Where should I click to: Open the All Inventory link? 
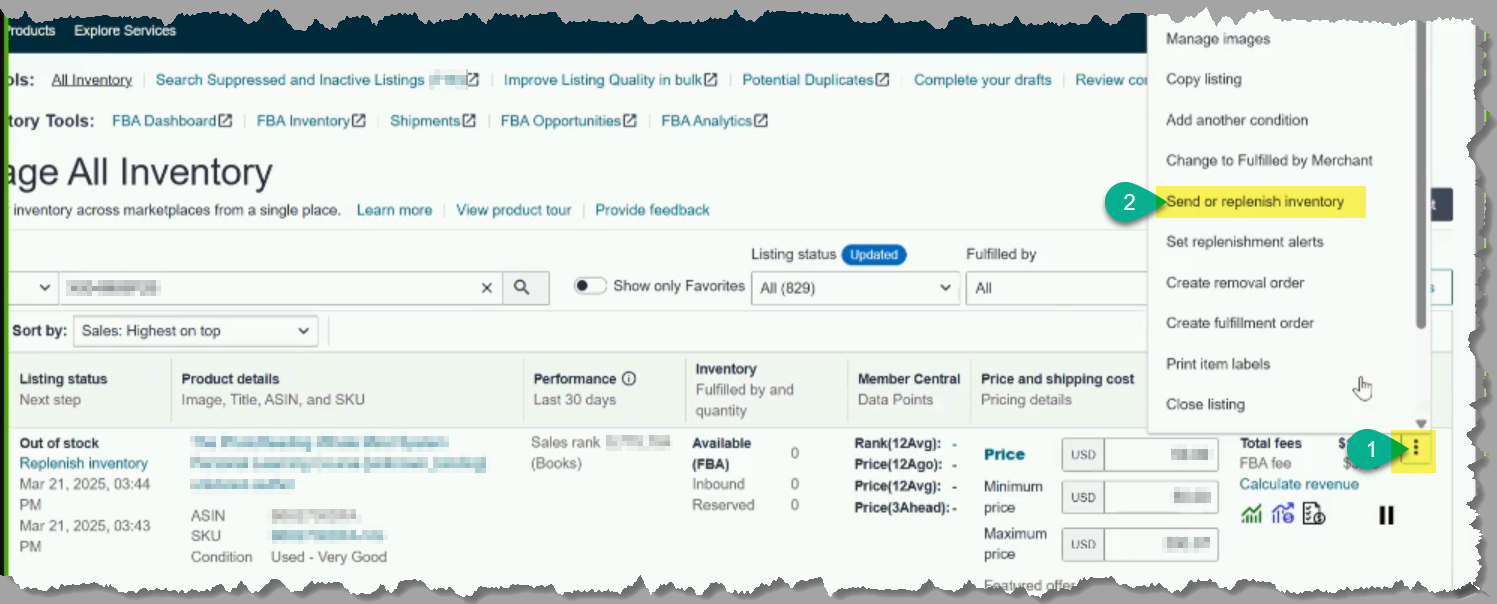tap(92, 80)
